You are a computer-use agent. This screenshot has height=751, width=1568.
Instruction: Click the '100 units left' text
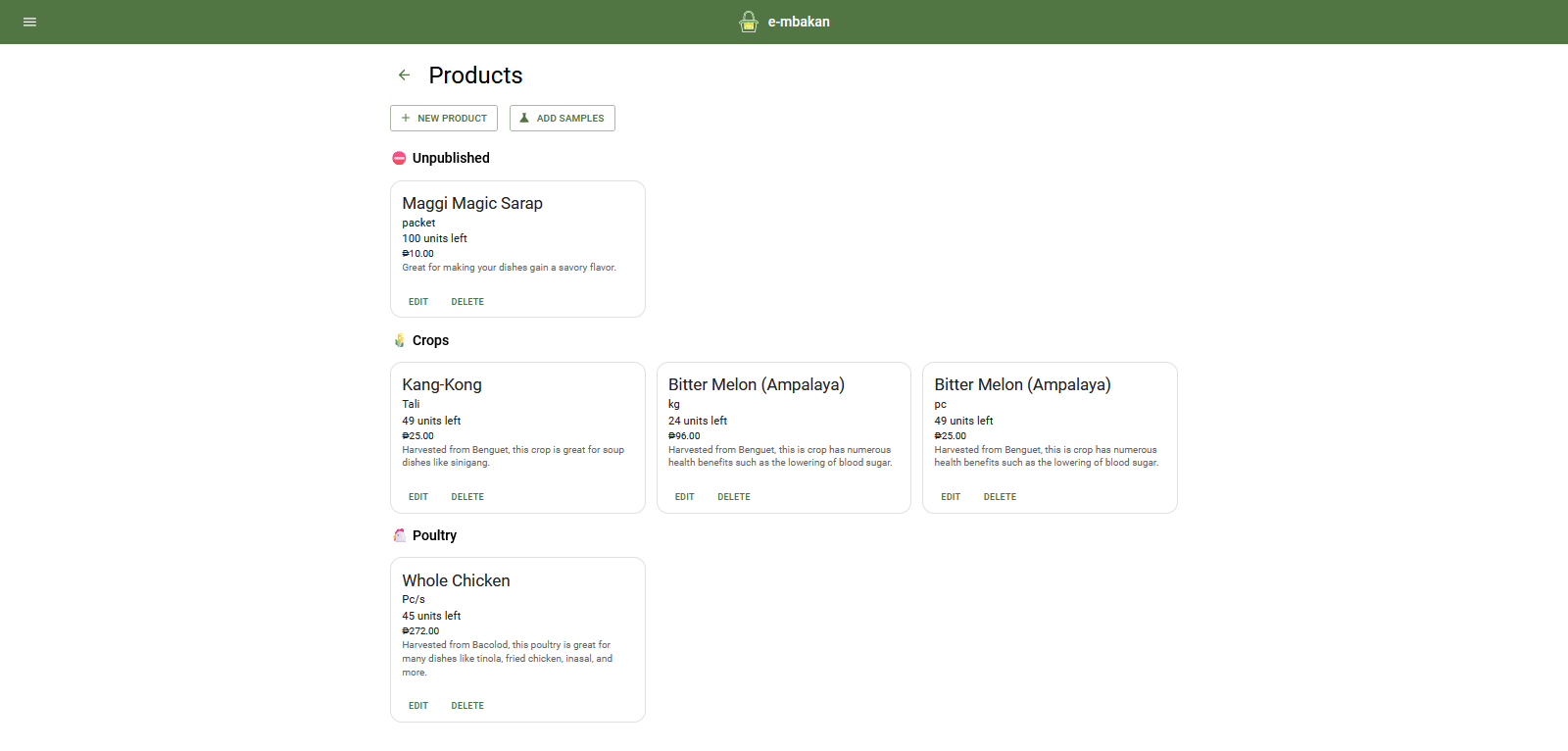[434, 238]
